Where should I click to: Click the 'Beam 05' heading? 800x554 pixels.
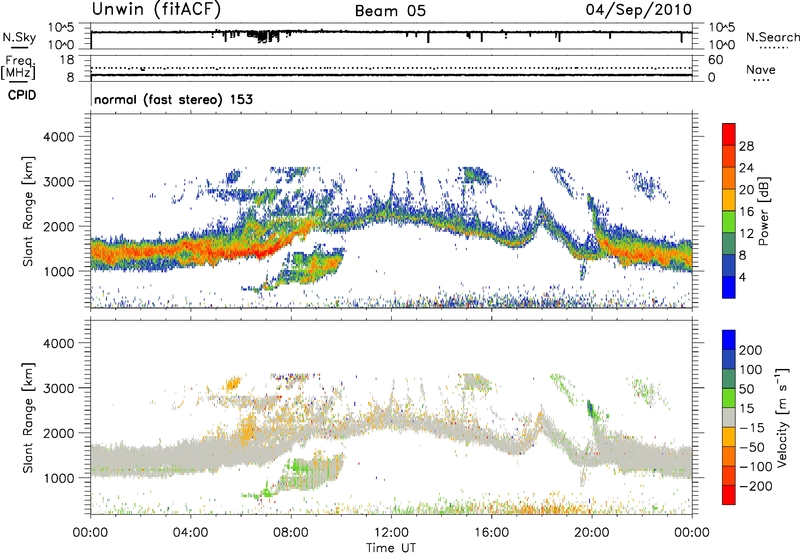click(x=390, y=11)
